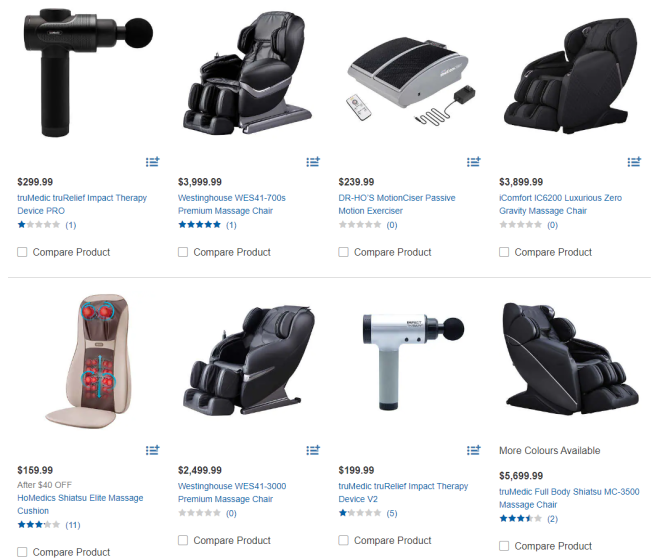Screen dimensions: 660x560
Task: Click add-to-list icon for DR-HO'S MotionCiser
Action: [474, 162]
